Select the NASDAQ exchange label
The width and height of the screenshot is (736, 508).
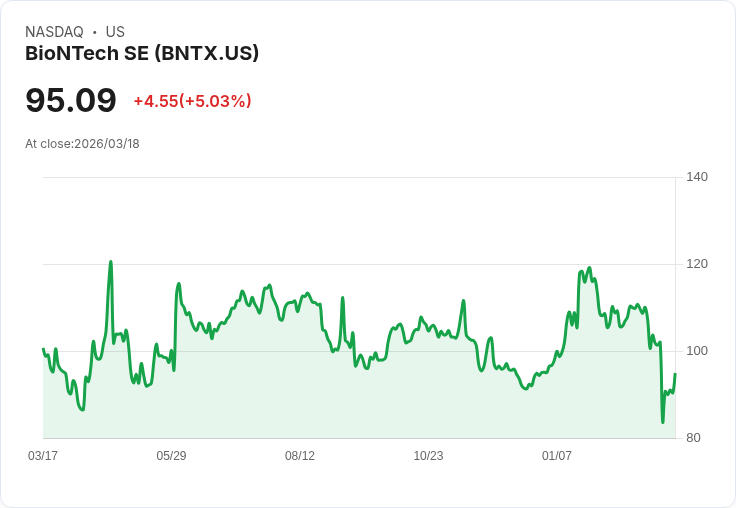(x=54, y=32)
